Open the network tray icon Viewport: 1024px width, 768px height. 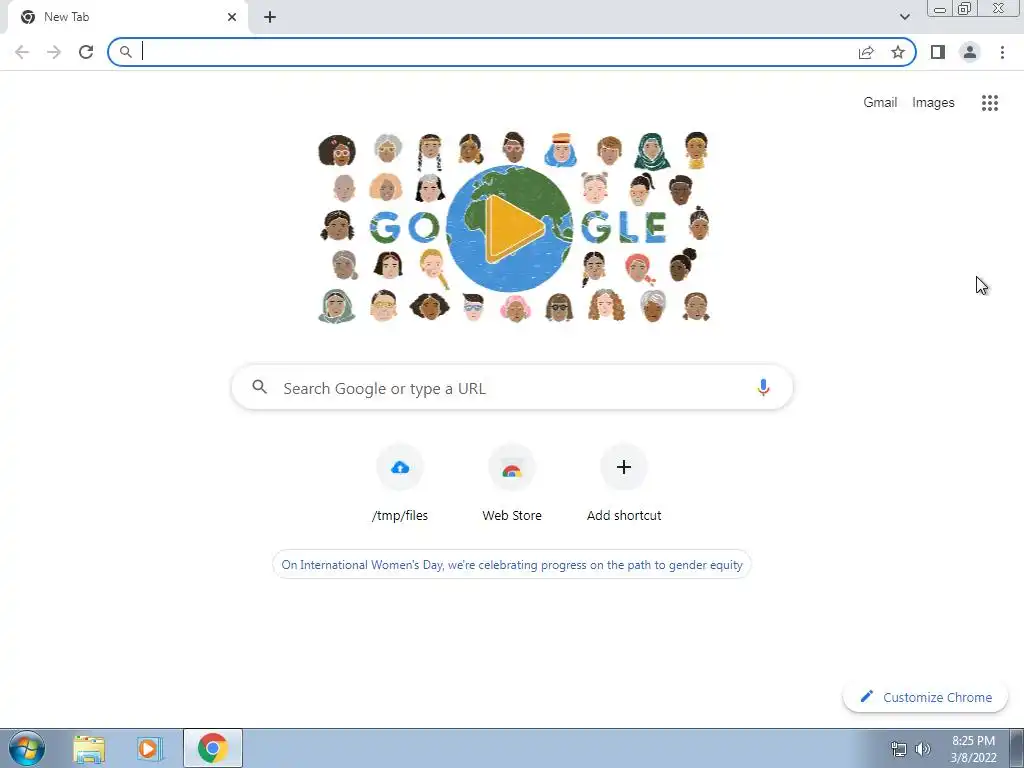(x=899, y=750)
